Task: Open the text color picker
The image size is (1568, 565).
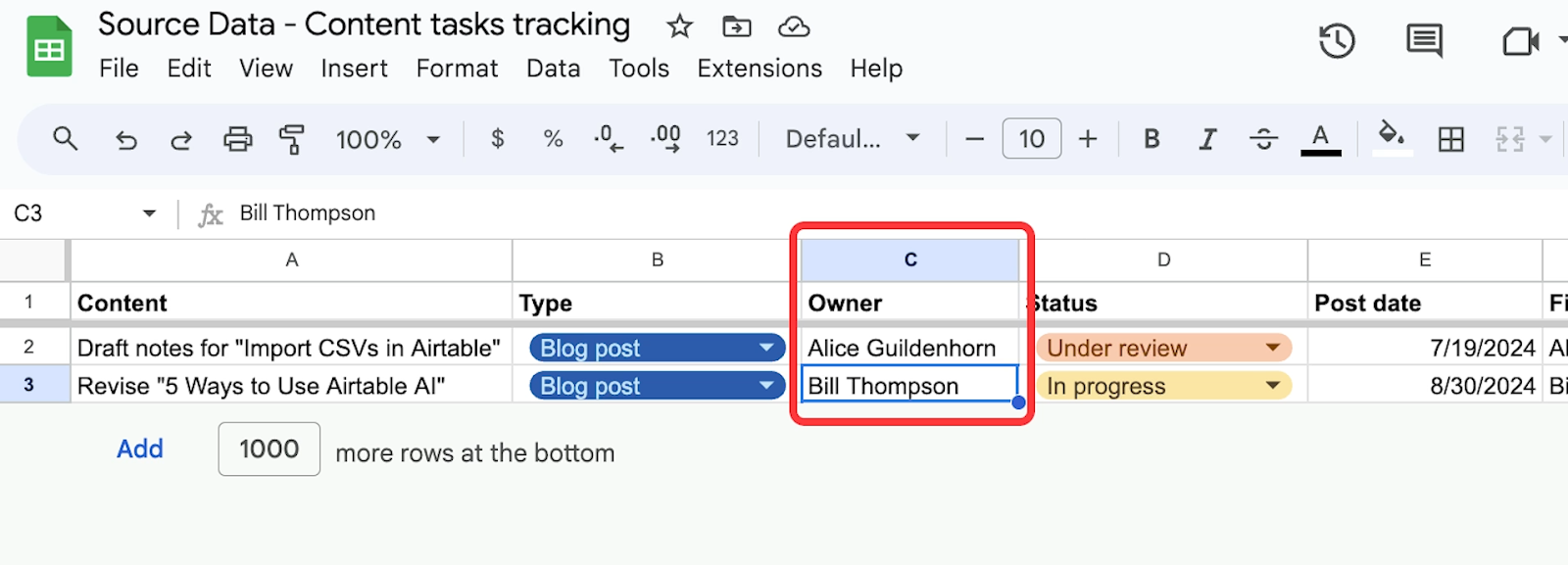Action: tap(1320, 139)
